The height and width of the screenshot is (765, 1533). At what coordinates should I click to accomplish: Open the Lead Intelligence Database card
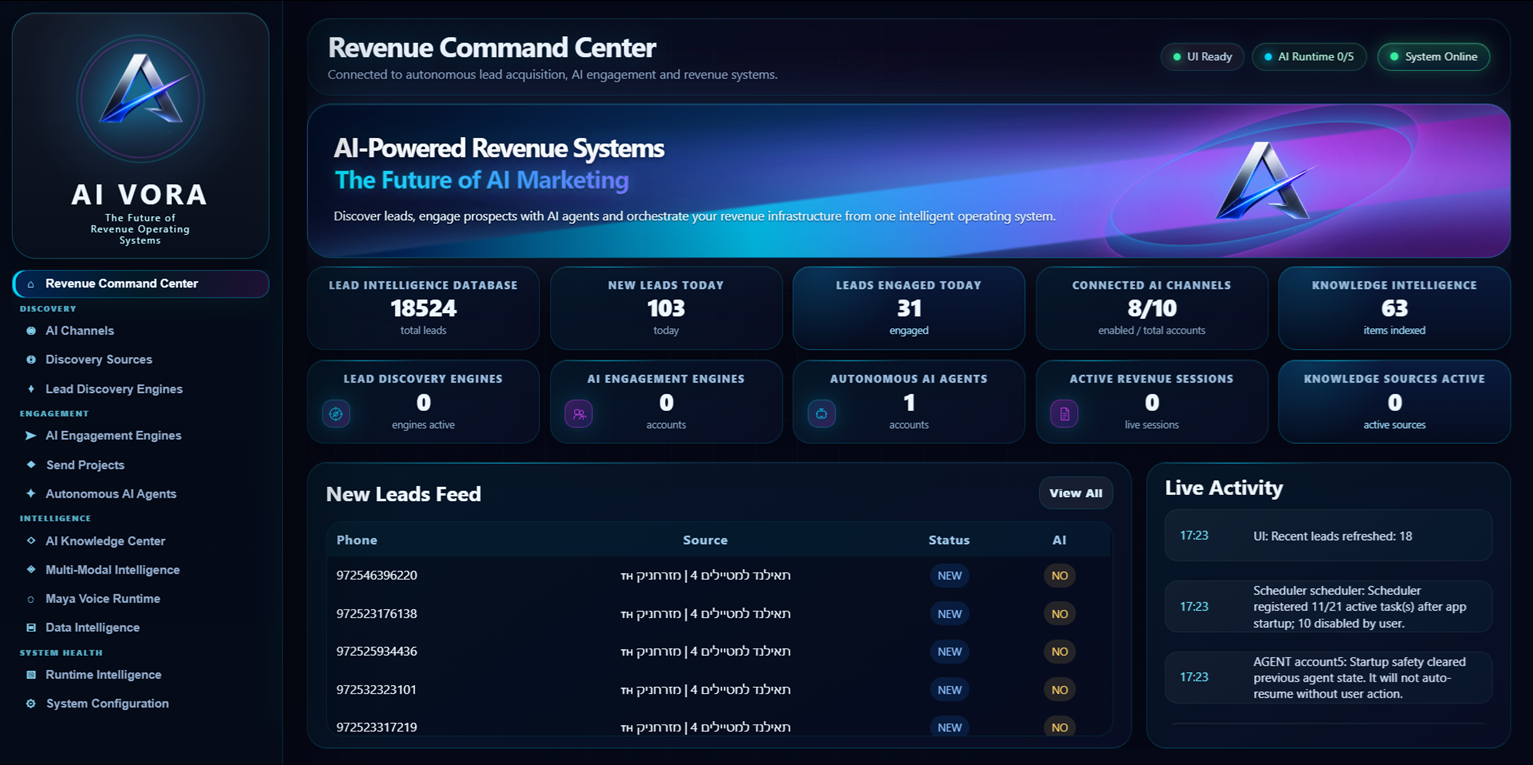coord(423,308)
